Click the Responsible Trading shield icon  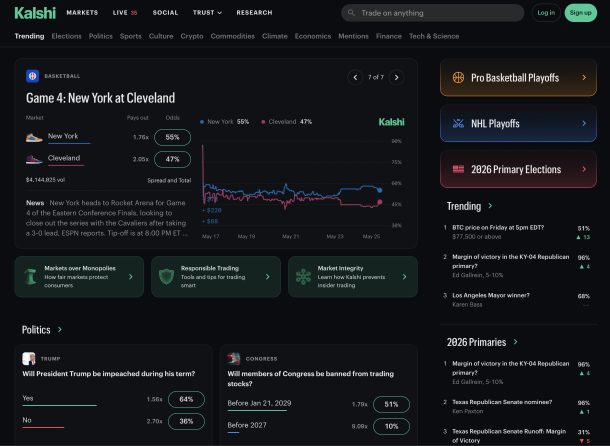pos(167,276)
